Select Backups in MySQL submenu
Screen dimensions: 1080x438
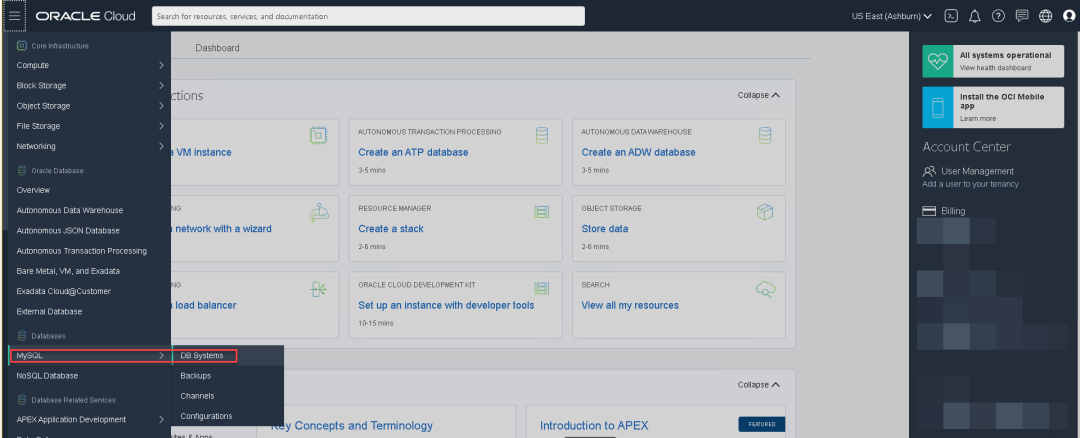[x=196, y=376]
